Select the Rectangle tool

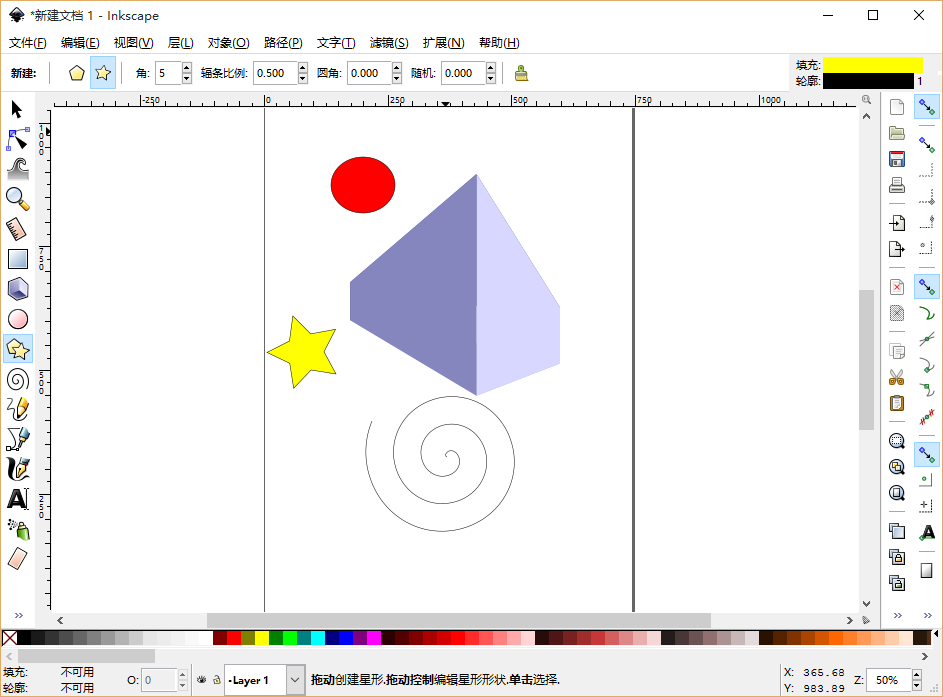[x=17, y=259]
